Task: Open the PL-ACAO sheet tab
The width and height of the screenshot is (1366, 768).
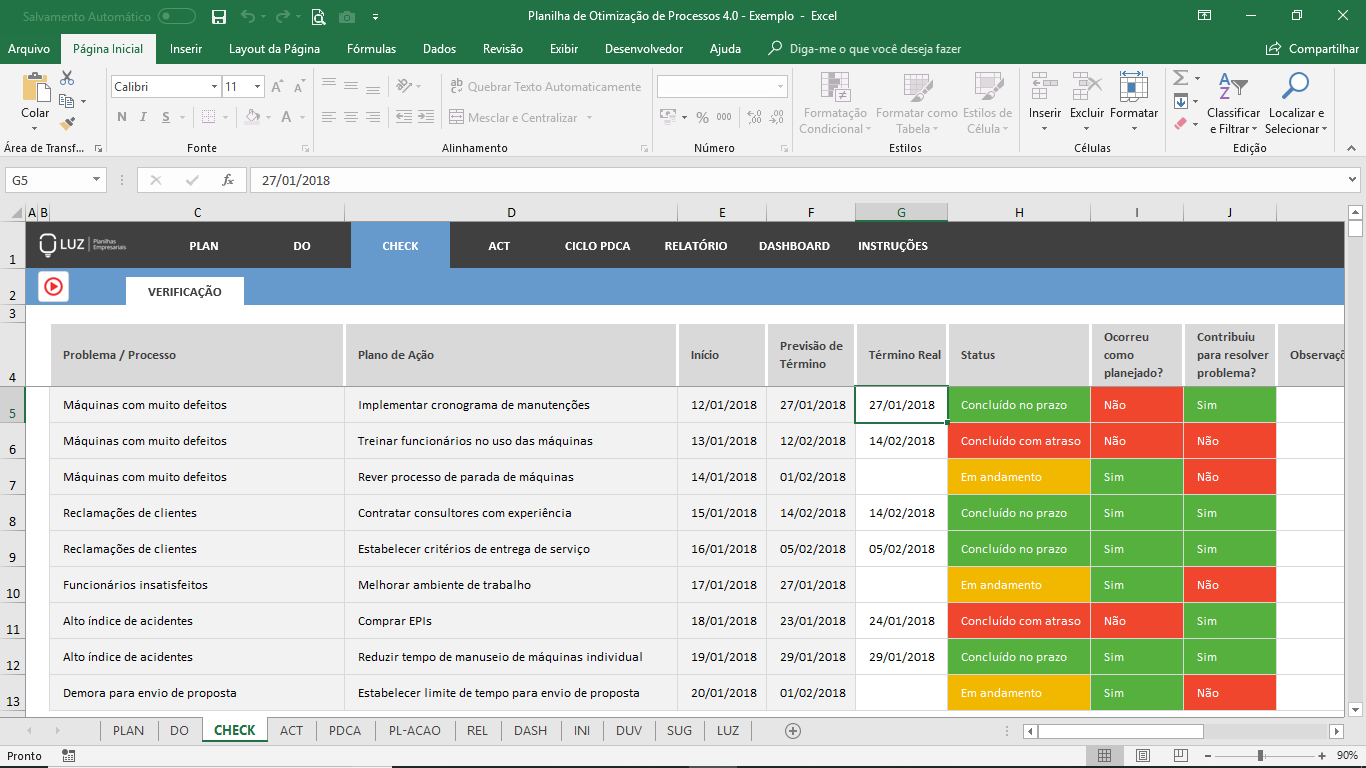Action: (415, 731)
